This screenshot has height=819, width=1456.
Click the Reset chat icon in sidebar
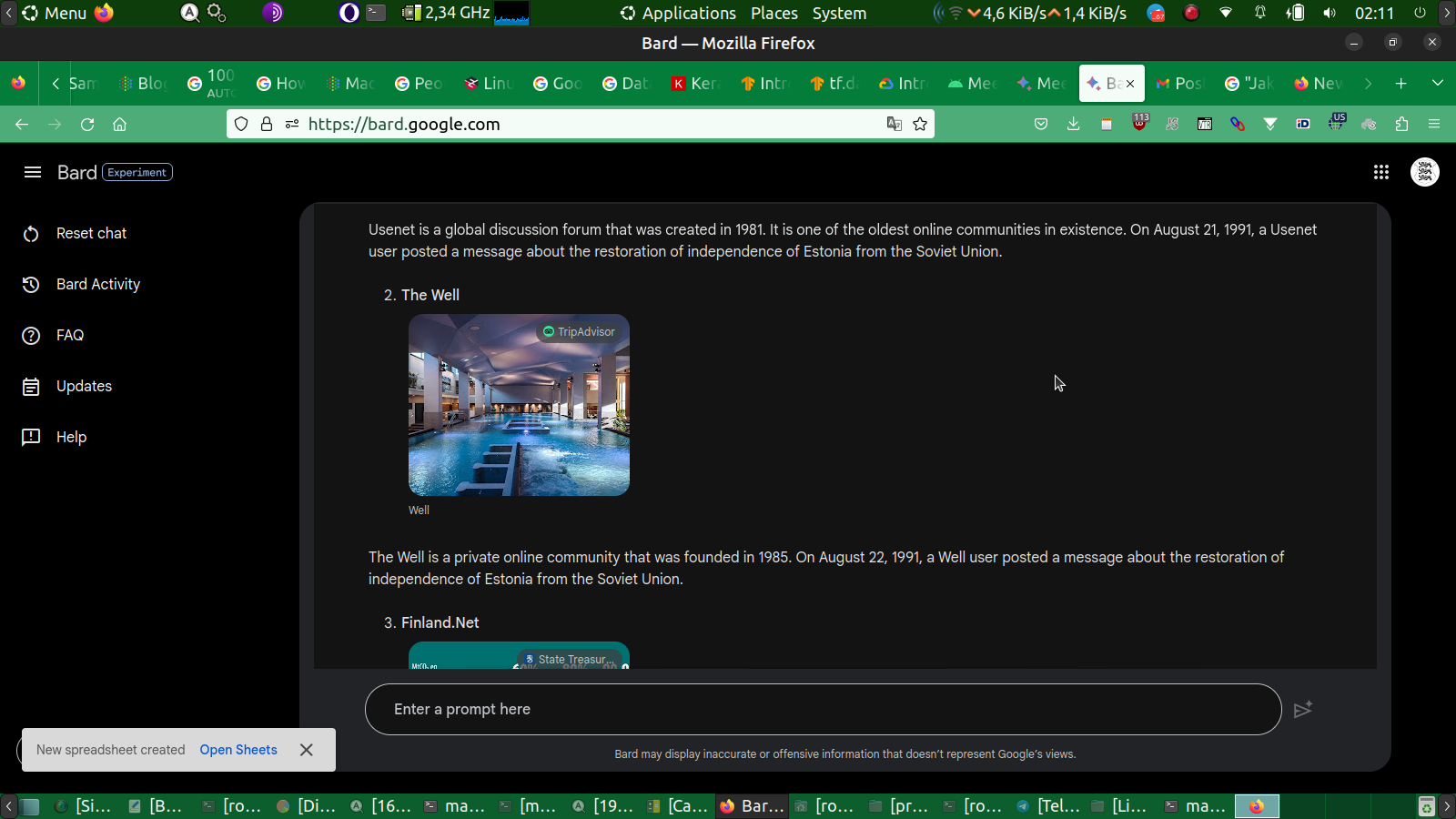(x=31, y=234)
